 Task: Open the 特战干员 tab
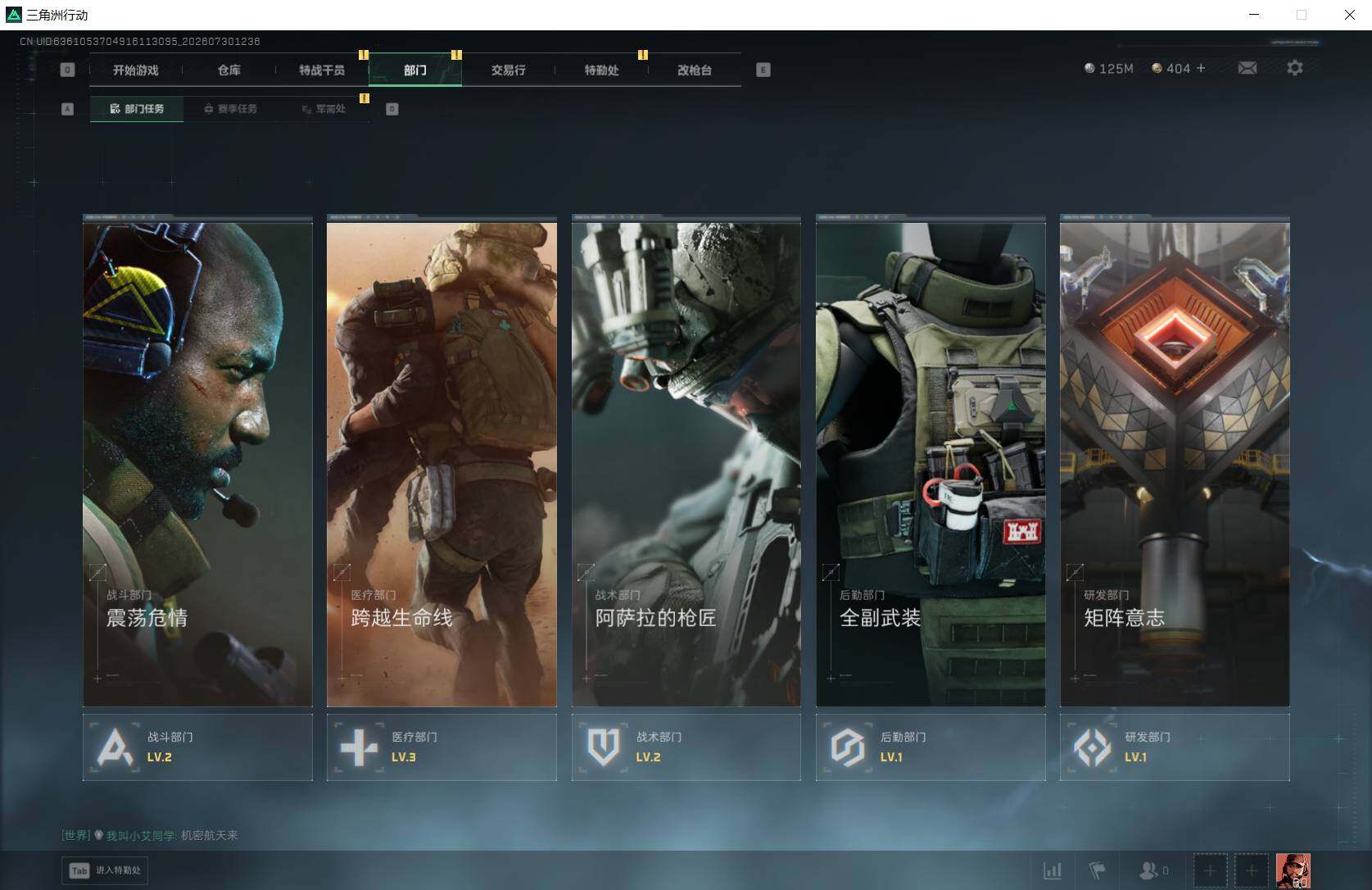(x=322, y=70)
